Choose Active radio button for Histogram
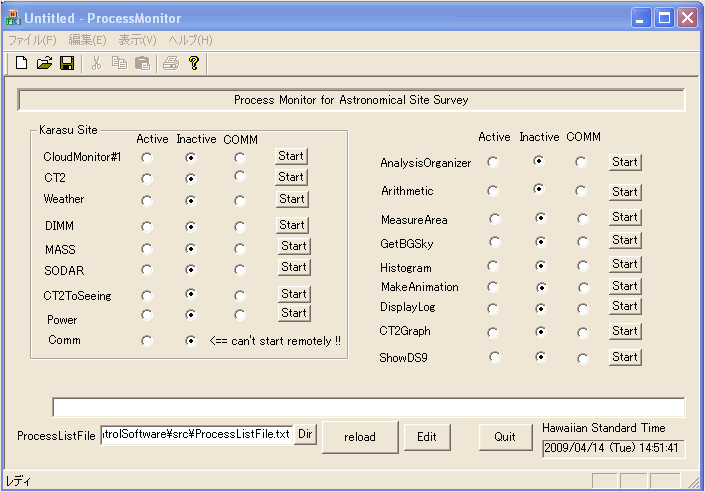The height and width of the screenshot is (492, 705). [x=494, y=266]
